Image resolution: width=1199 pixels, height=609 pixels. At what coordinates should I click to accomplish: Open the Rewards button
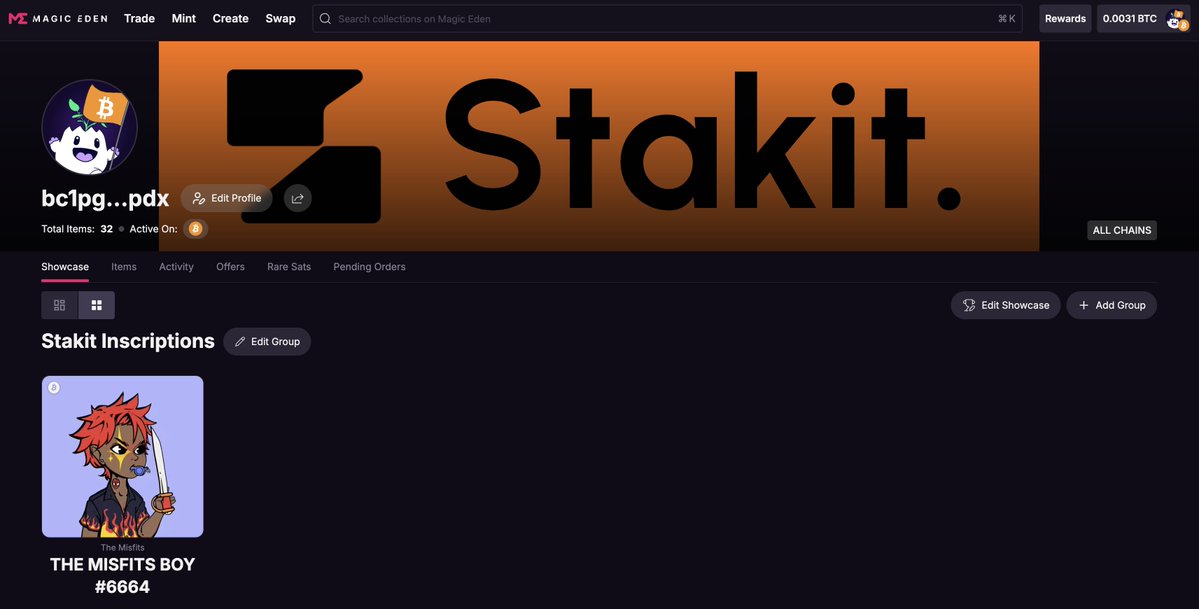pyautogui.click(x=1065, y=18)
